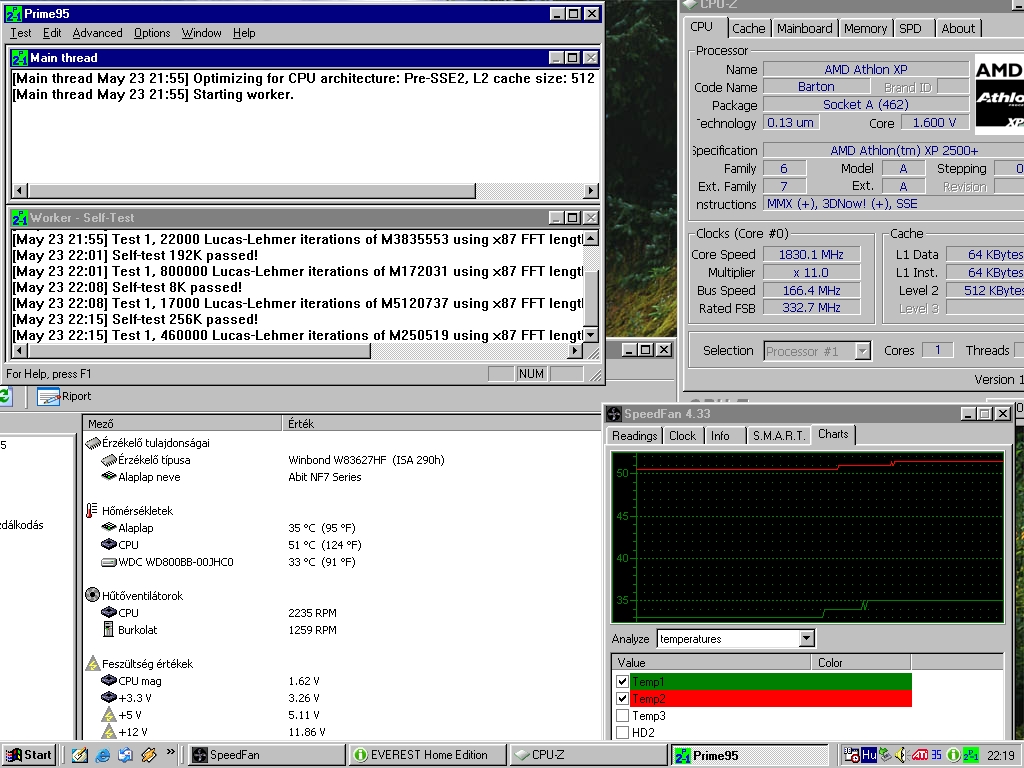Click the Feszültség értékek lightning icon
Screen dimensions: 1024x768
click(x=92, y=664)
